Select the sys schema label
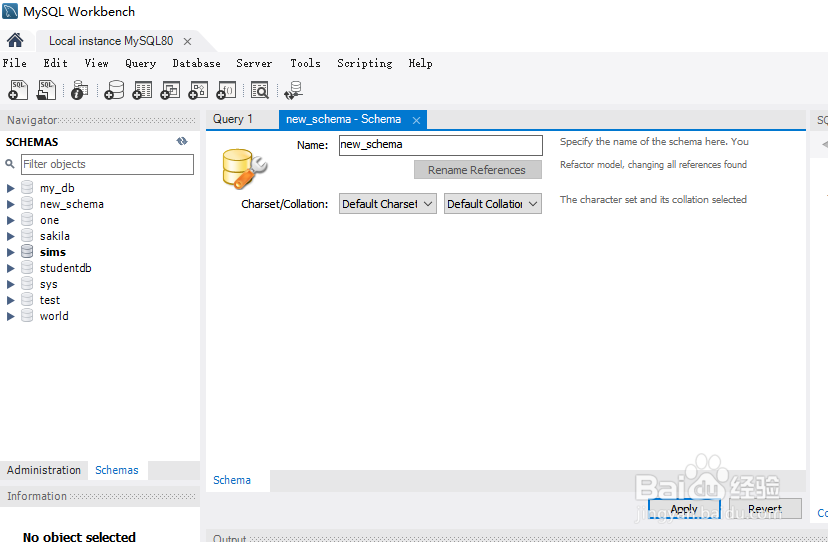Screen dimensions: 828x542 coord(49,284)
